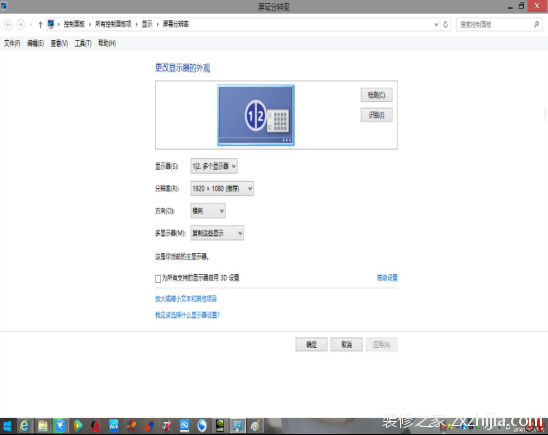
Task: Expand the breadcrumb arrow after 控制面板
Action: (x=90, y=24)
